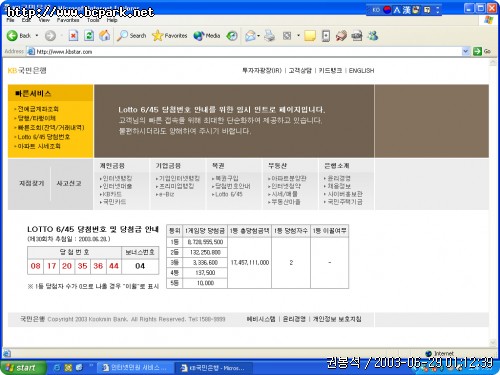Click the Print icon in toolbar

pyautogui.click(x=270, y=36)
